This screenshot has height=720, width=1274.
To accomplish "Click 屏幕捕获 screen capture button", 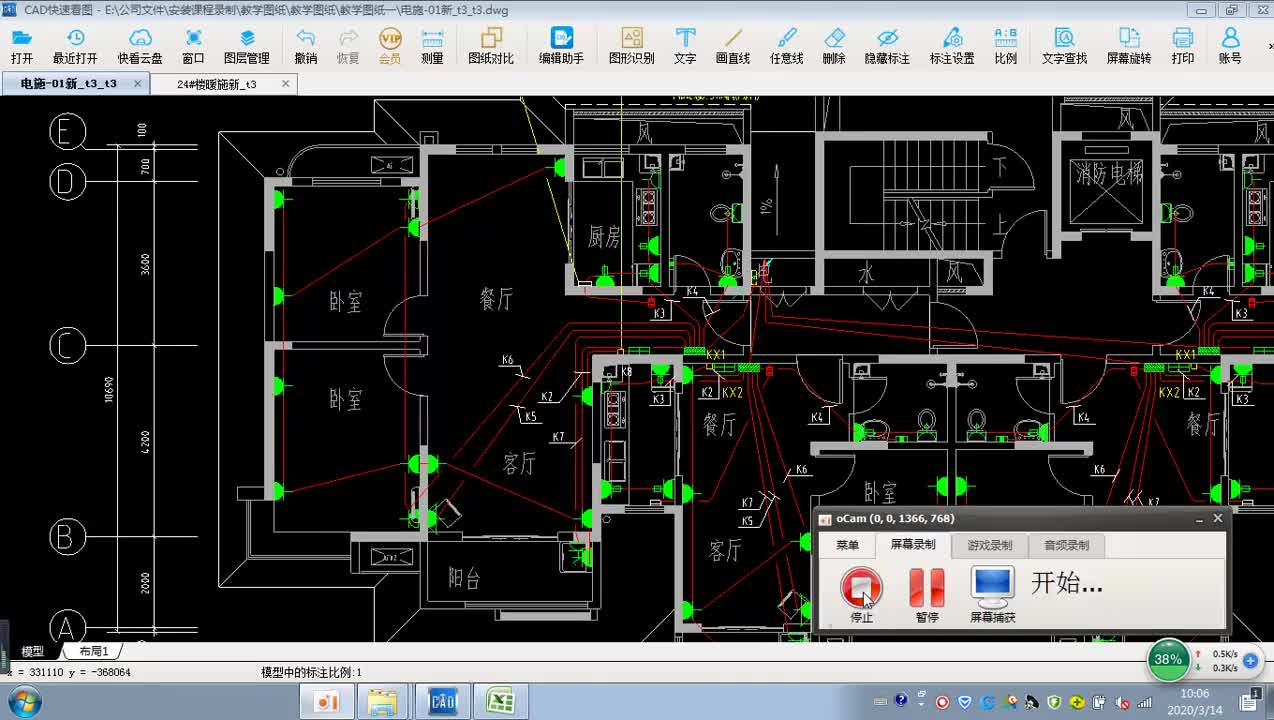I will [992, 593].
